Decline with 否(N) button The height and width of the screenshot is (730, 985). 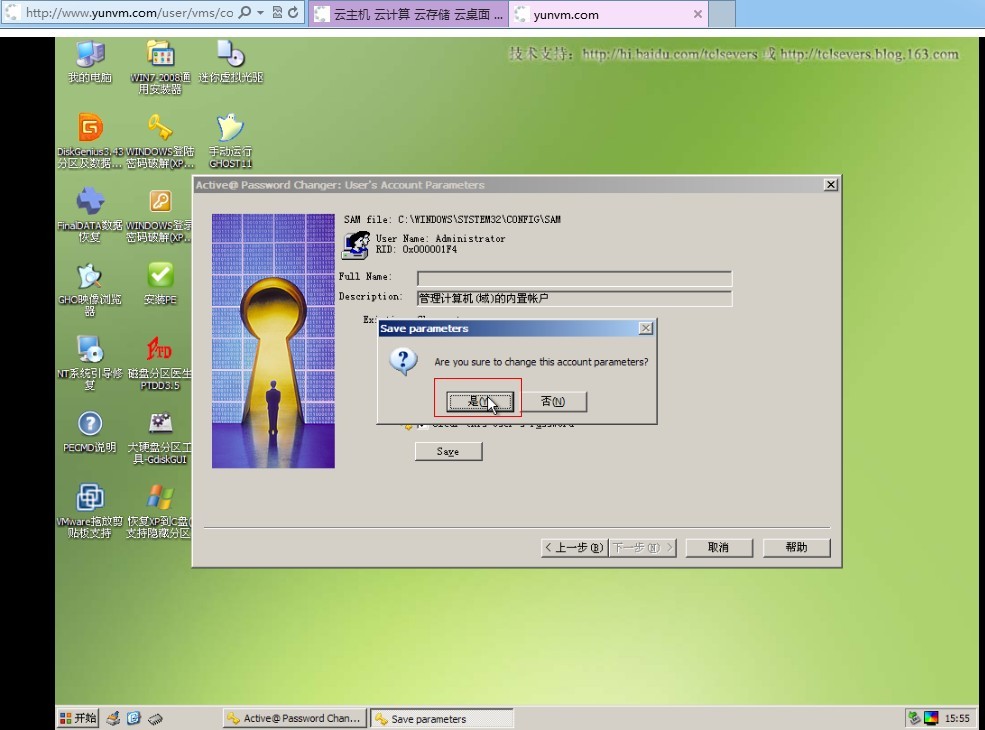tap(553, 401)
